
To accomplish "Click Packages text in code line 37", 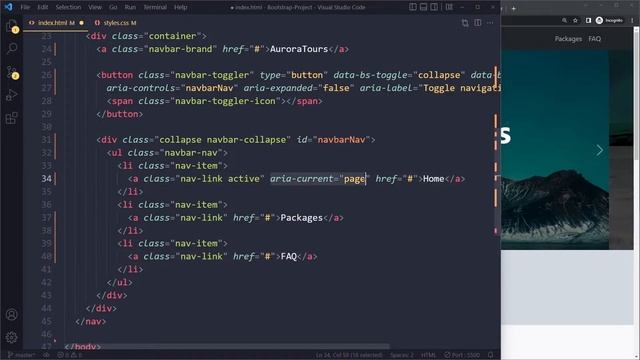I will pos(301,218).
